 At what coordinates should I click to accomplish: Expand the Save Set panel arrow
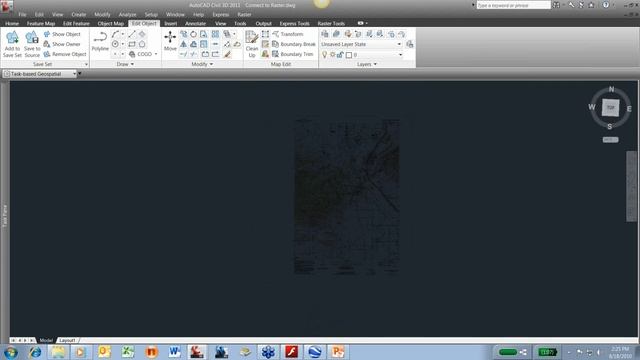pyautogui.click(x=86, y=64)
